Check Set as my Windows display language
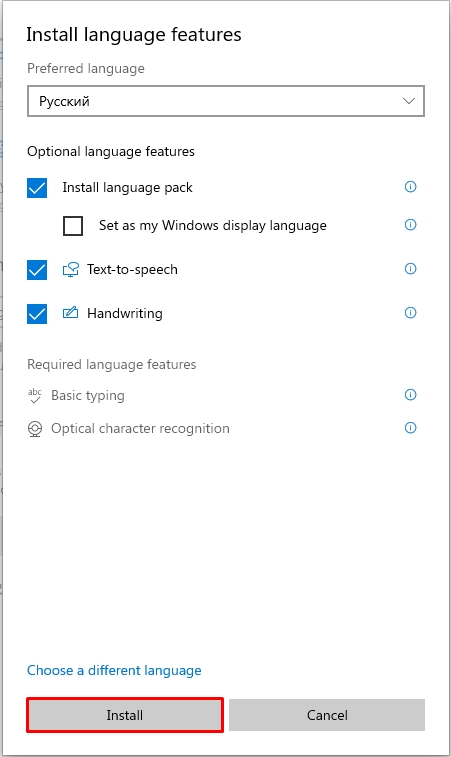Viewport: 451px width, 757px height. [x=73, y=225]
